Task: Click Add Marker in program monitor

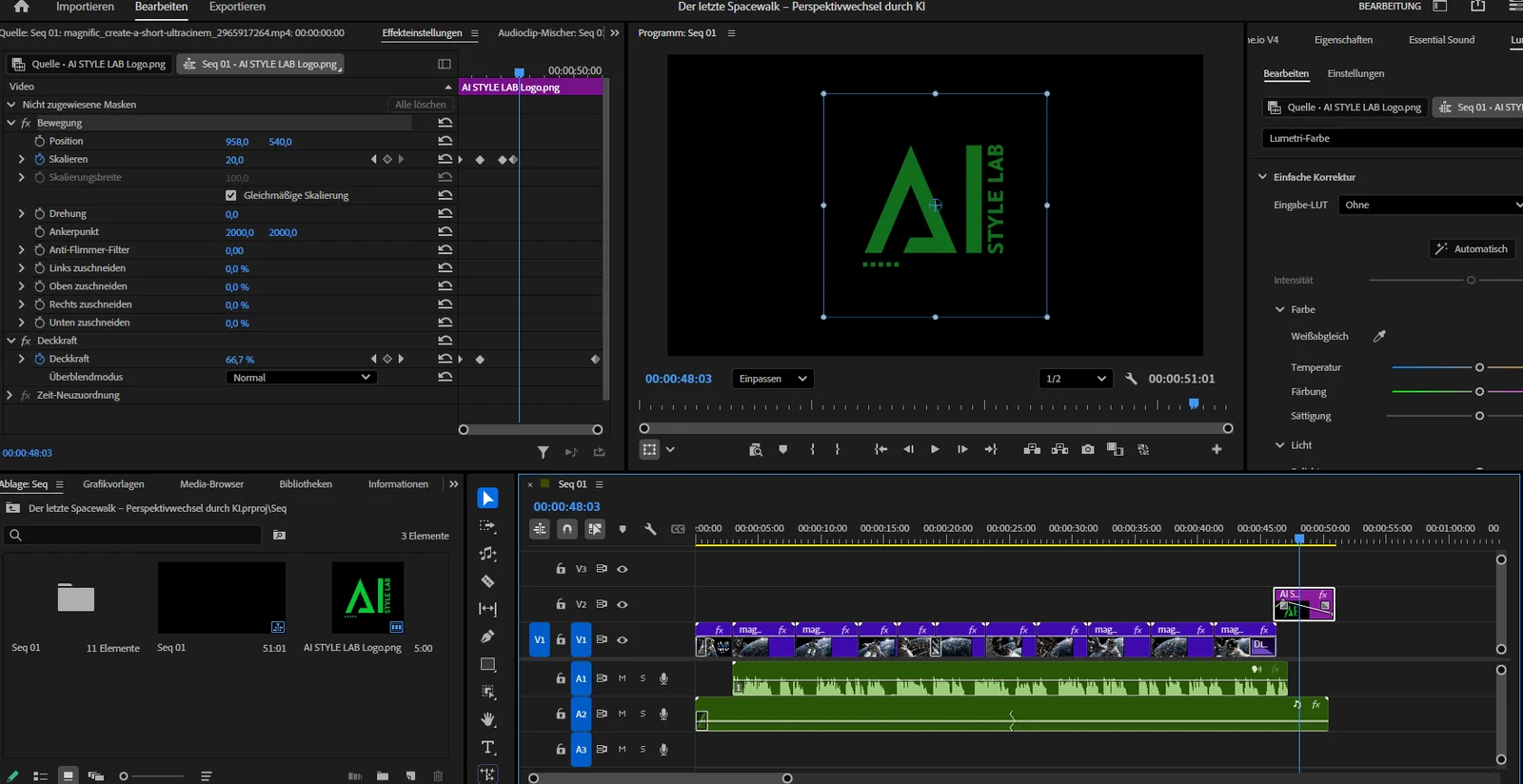Action: click(782, 449)
